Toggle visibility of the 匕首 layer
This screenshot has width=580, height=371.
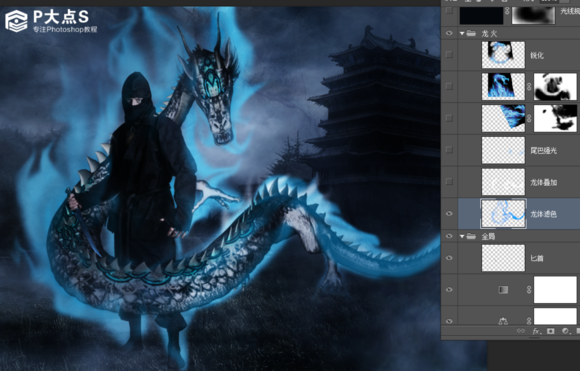point(449,258)
